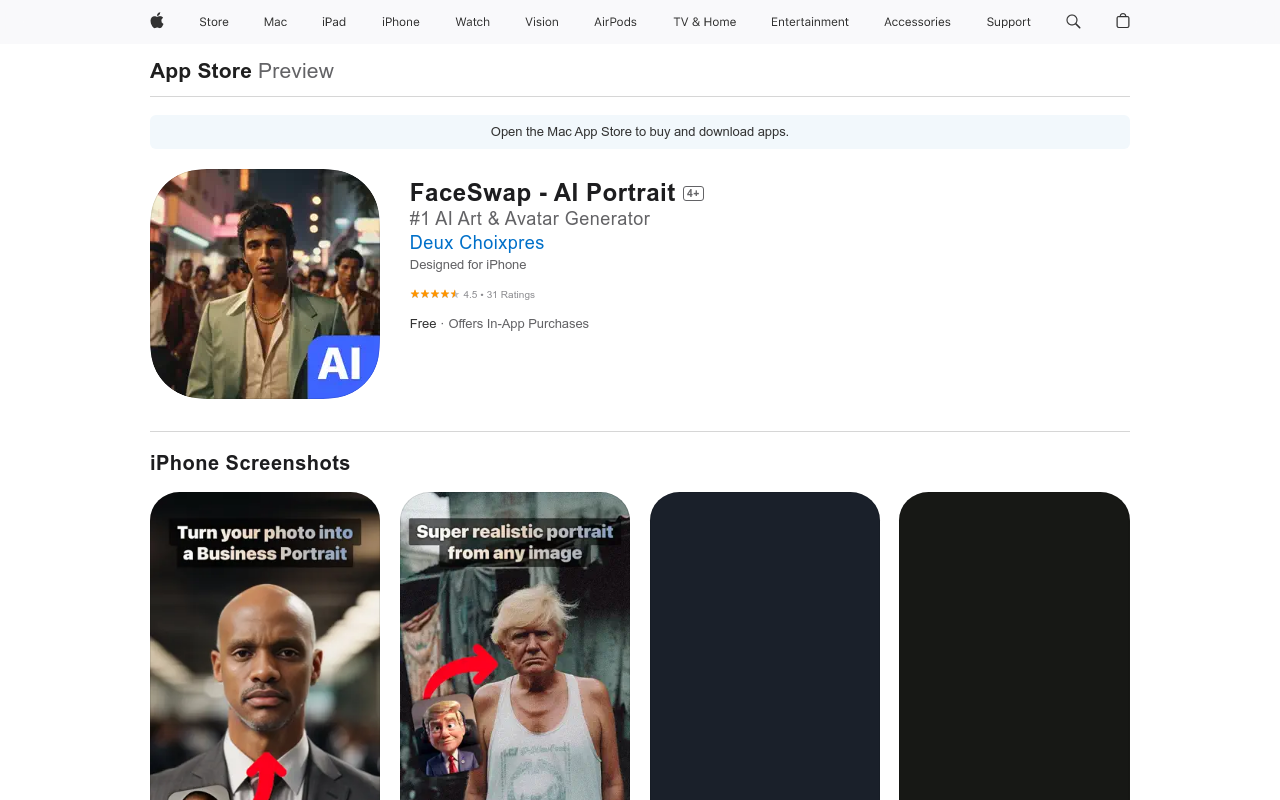Click the Preview text beside App Store
This screenshot has height=800, width=1280.
pos(296,71)
